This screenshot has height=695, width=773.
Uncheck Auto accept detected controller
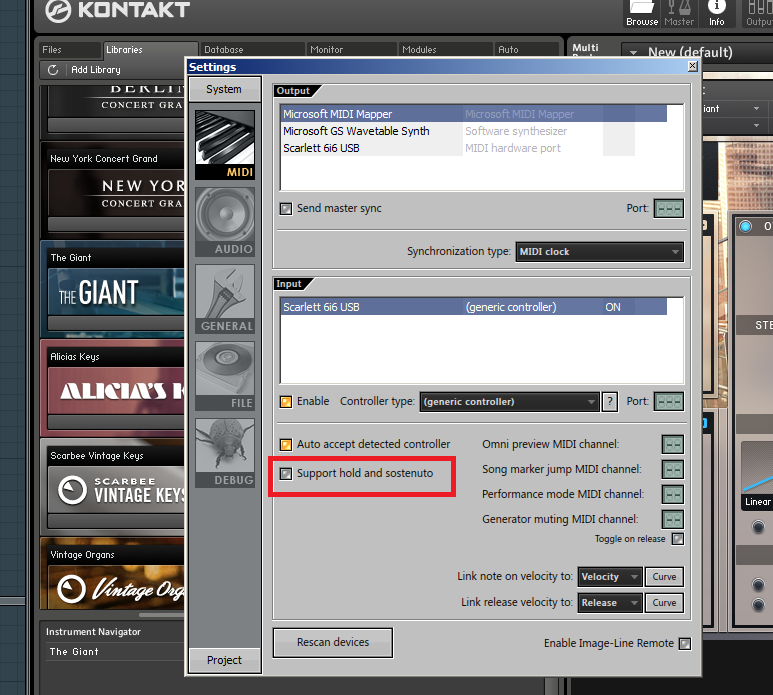[285, 445]
